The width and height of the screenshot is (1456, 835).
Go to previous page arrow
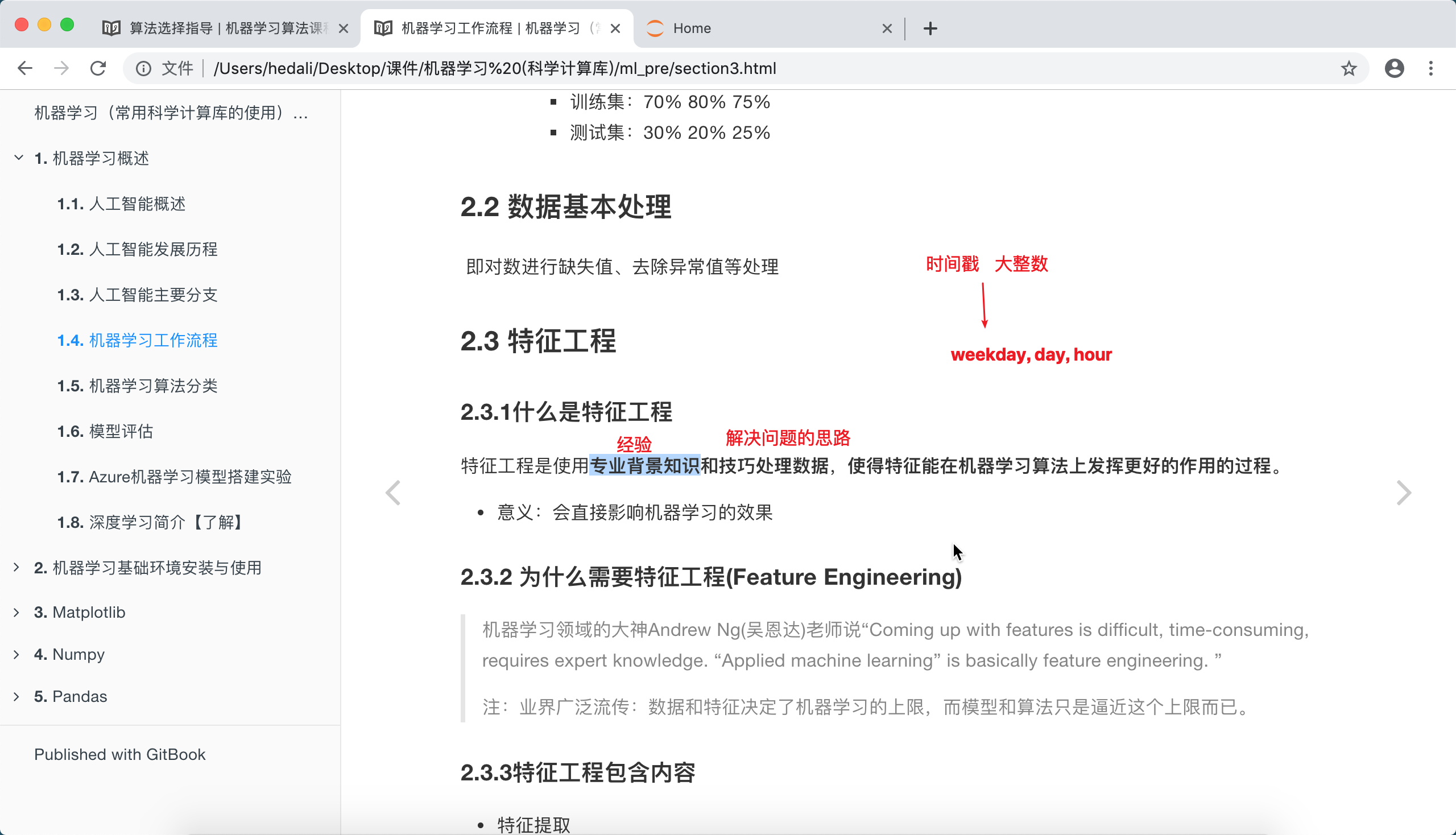click(393, 493)
